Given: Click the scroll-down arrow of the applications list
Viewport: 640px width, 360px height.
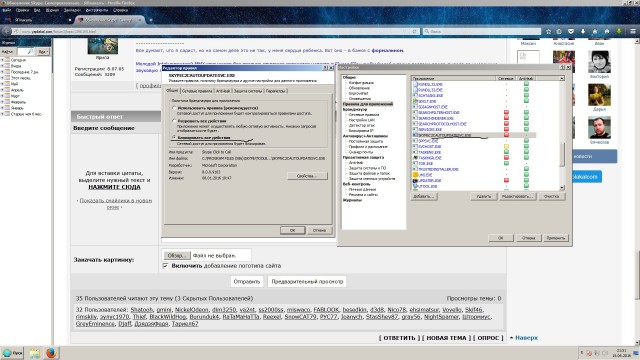Looking at the screenshot, I should tap(562, 187).
